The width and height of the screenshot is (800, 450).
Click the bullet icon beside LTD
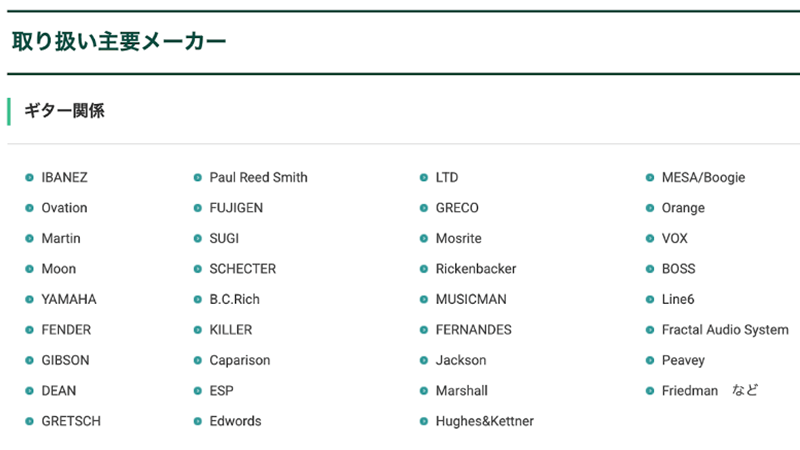coord(423,178)
